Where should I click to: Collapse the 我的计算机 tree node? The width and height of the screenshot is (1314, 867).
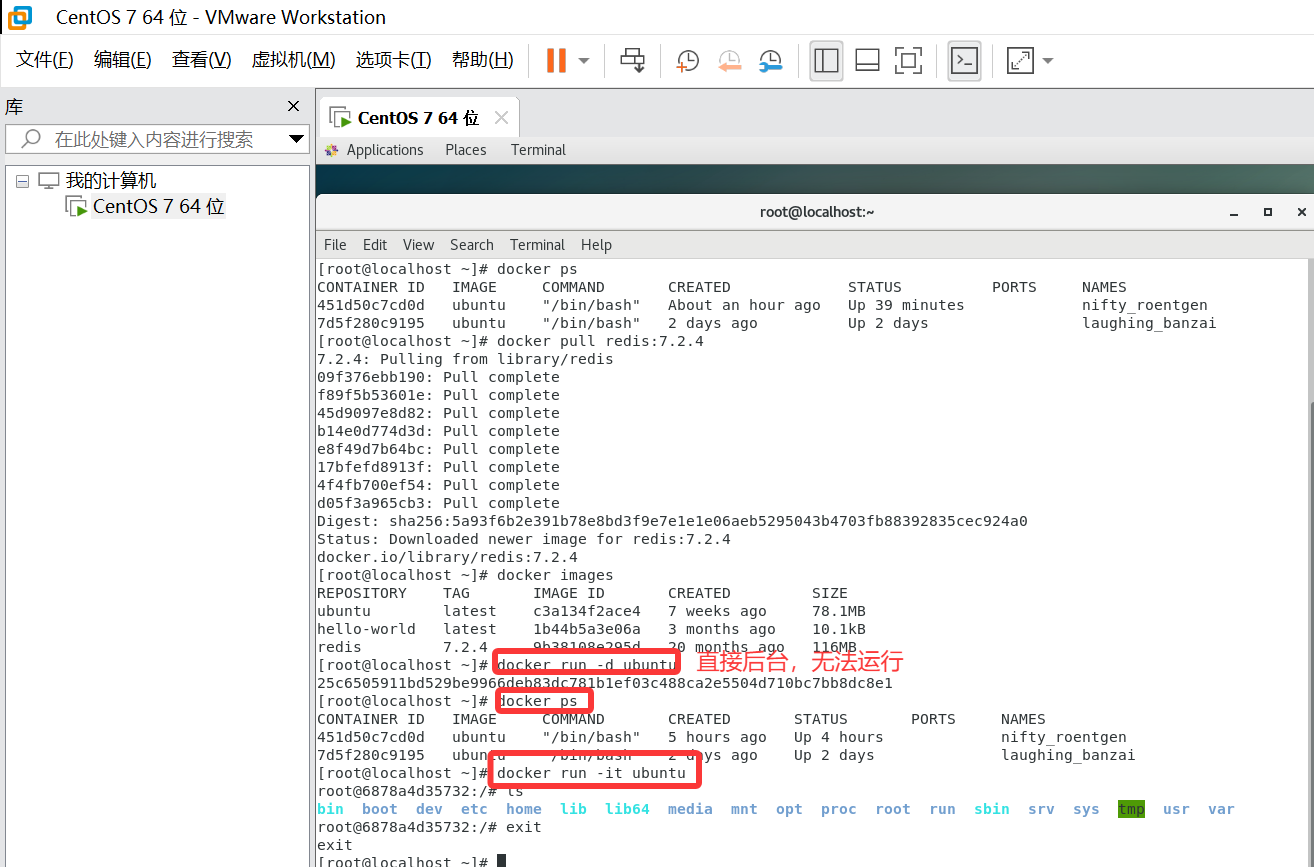[22, 183]
